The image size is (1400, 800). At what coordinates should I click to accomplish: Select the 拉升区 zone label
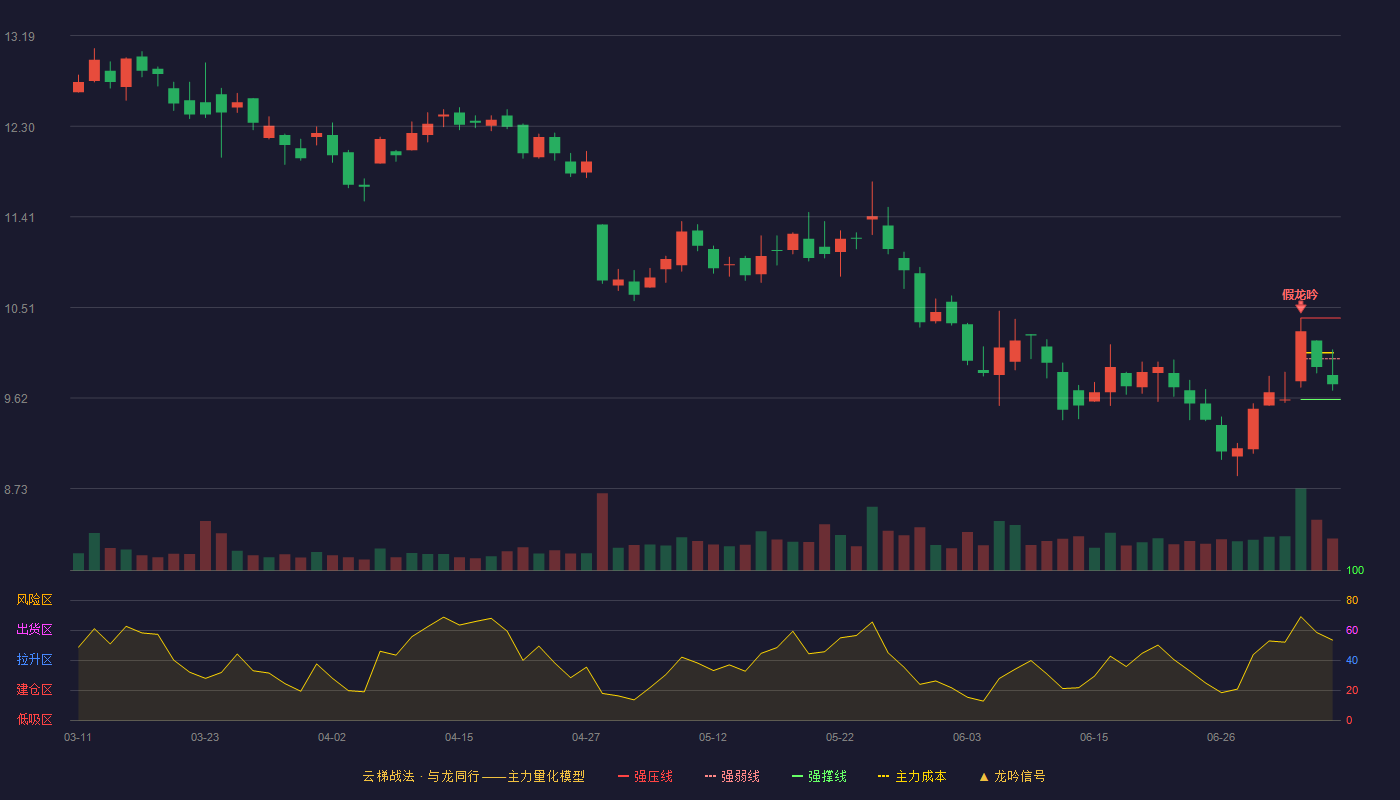point(34,660)
